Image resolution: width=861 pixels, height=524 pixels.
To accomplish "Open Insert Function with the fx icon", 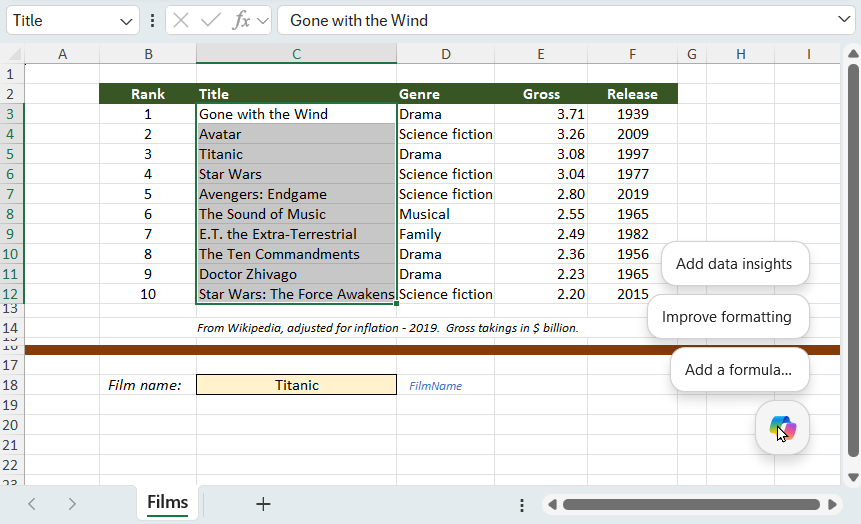I will point(241,21).
